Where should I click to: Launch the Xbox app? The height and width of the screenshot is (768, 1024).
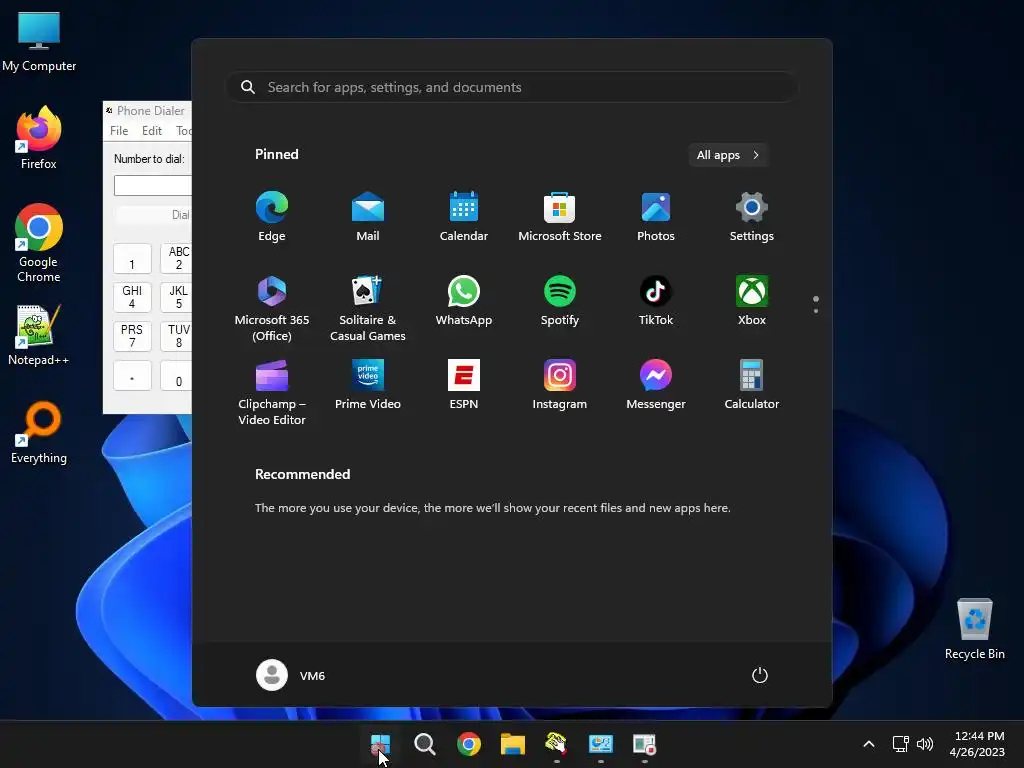(x=752, y=301)
